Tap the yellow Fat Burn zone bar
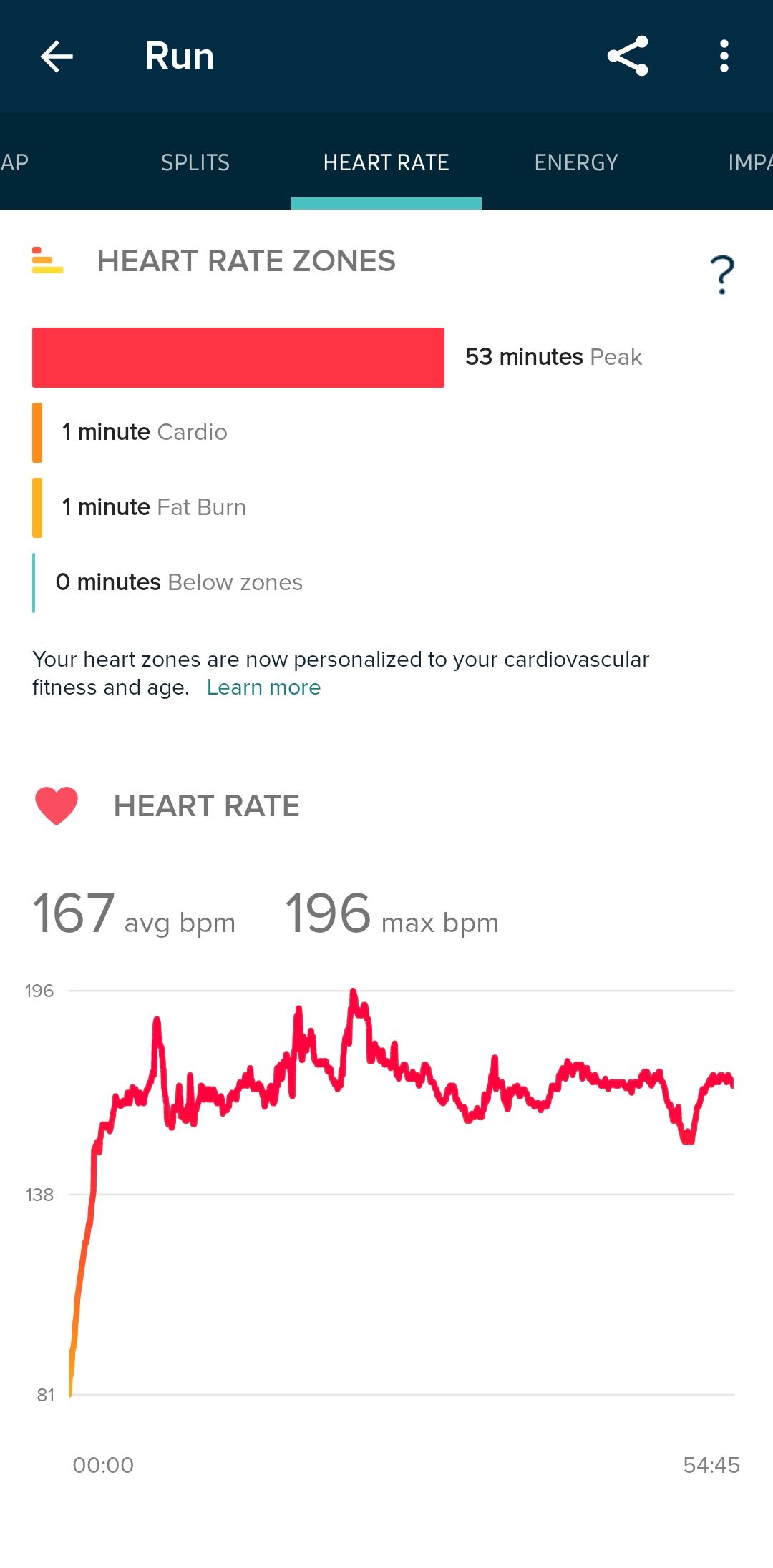 [x=37, y=507]
